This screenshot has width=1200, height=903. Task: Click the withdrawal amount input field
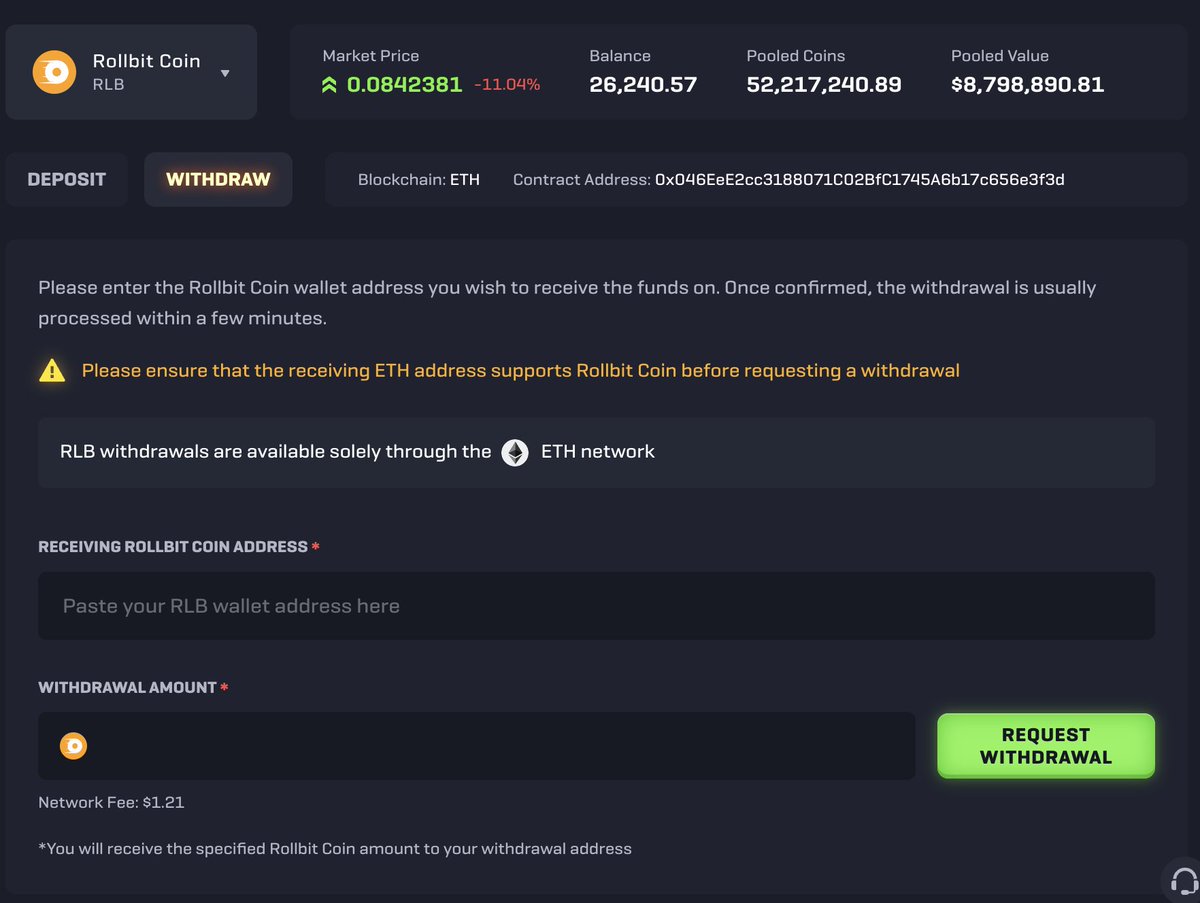(477, 746)
